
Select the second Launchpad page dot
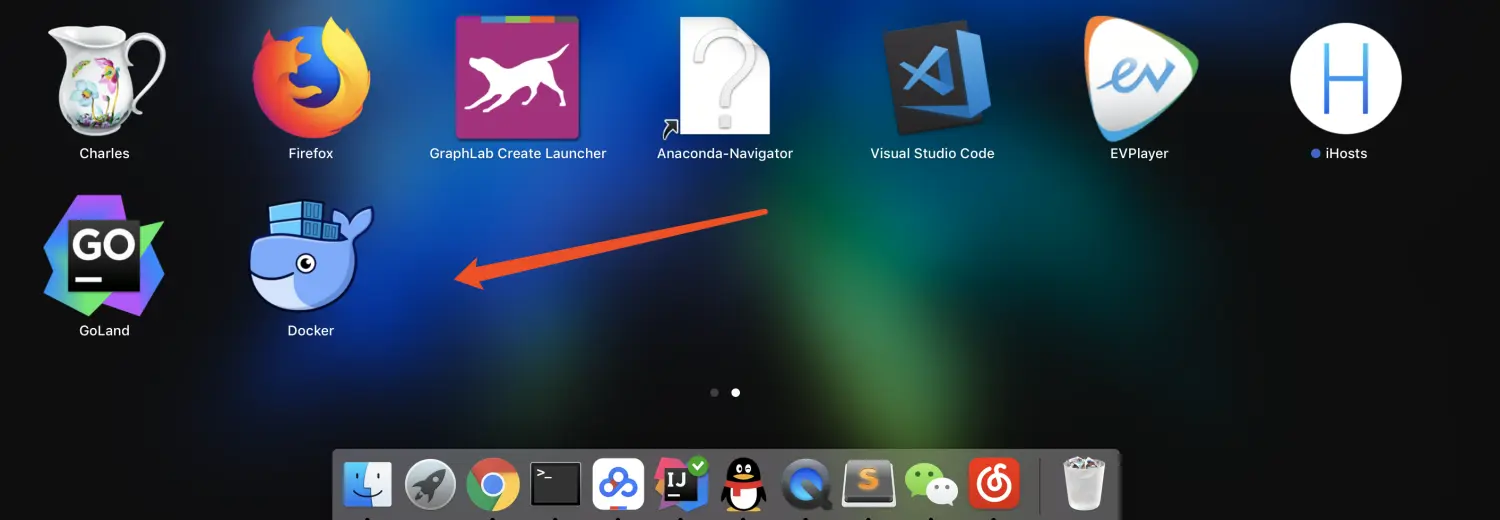click(x=736, y=393)
